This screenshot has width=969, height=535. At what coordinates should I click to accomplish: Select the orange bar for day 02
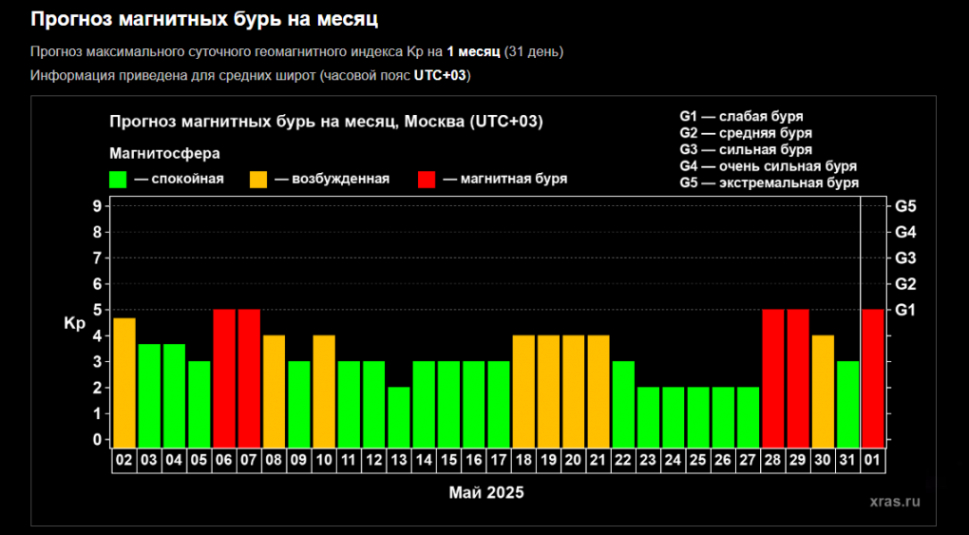(124, 382)
